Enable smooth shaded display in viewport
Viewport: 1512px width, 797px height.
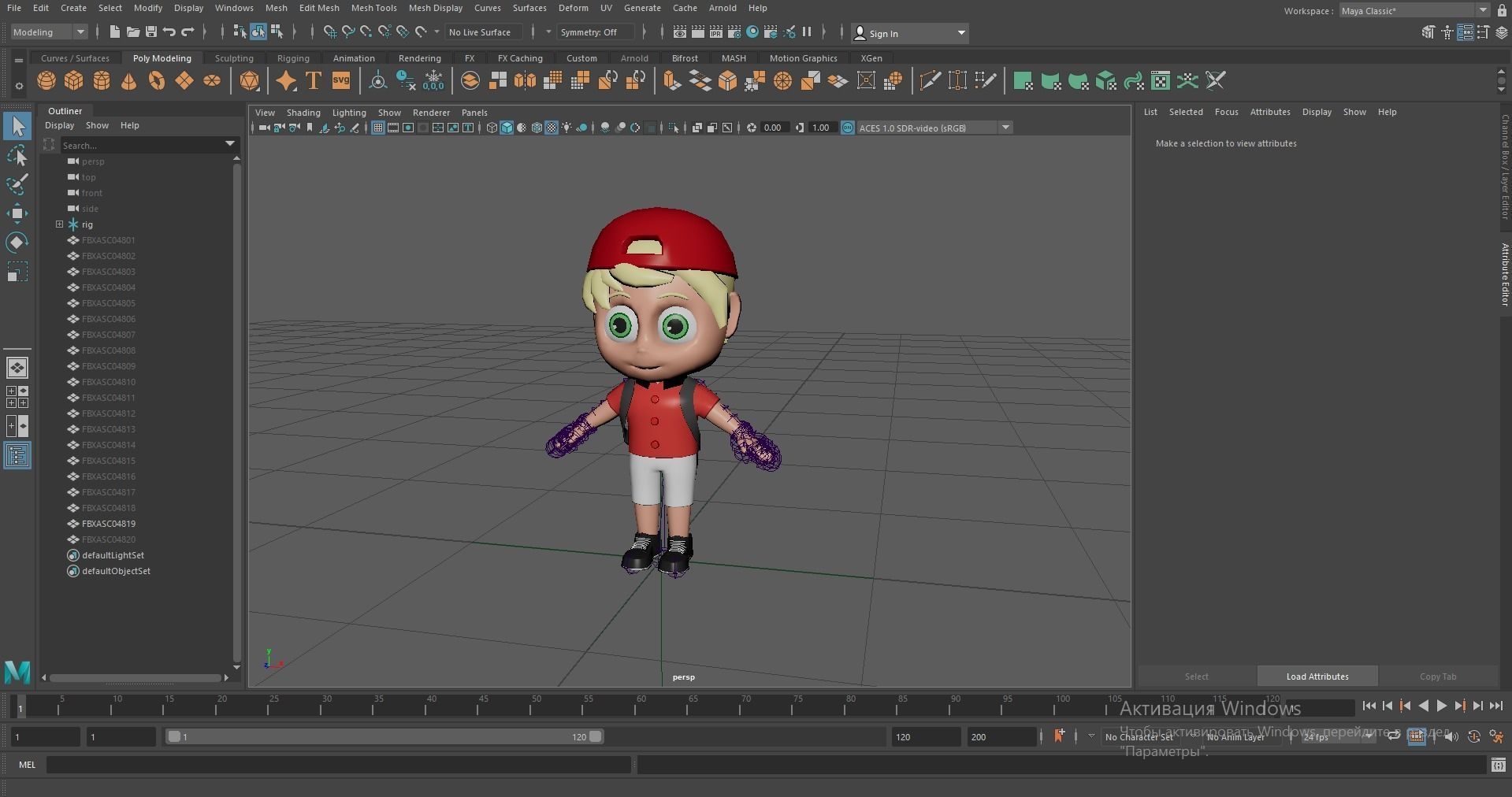(x=507, y=128)
